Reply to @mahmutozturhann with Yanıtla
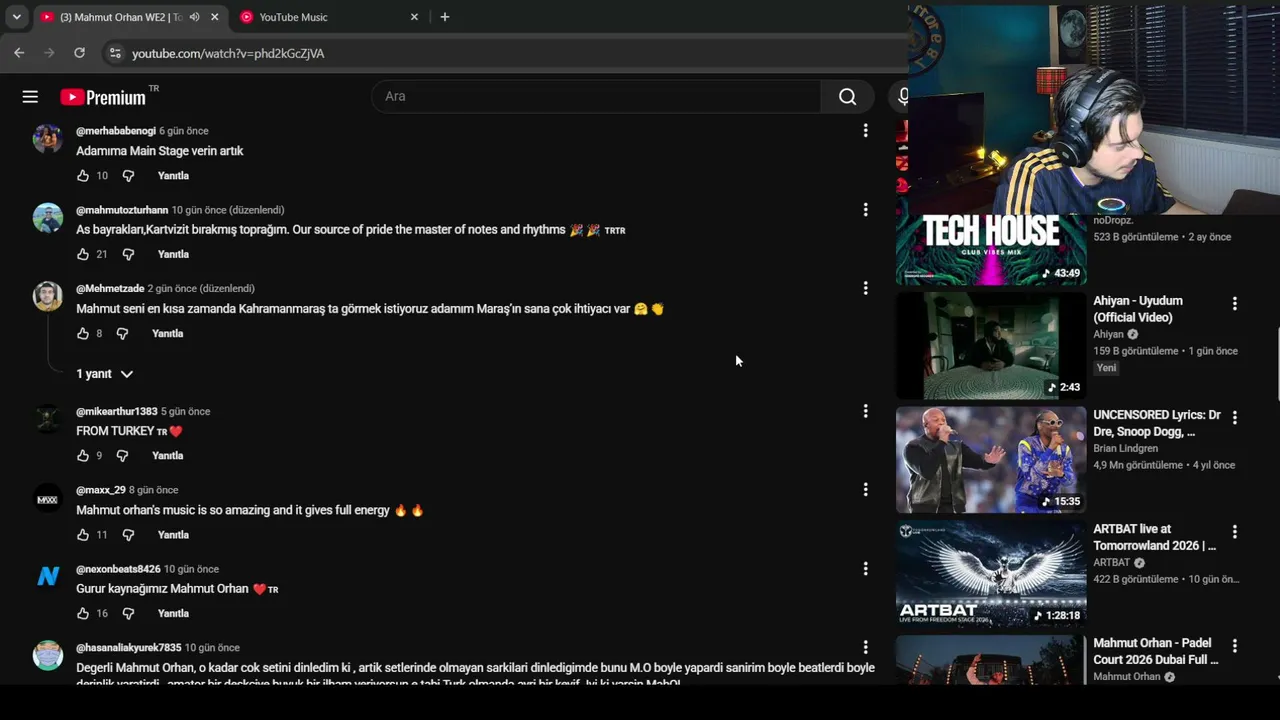 [173, 255]
